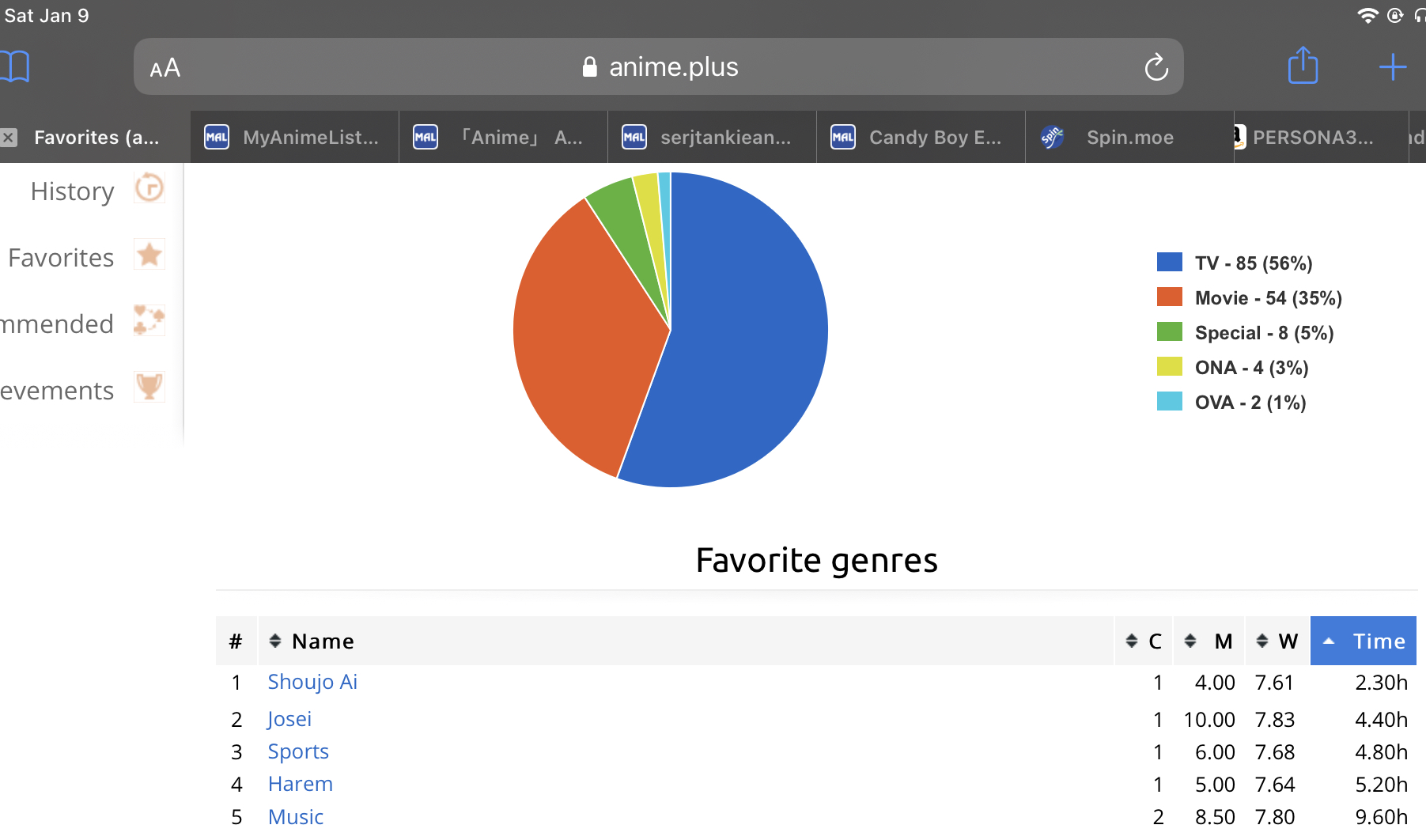Open a new tab with plus icon
1426x840 pixels.
(x=1392, y=67)
